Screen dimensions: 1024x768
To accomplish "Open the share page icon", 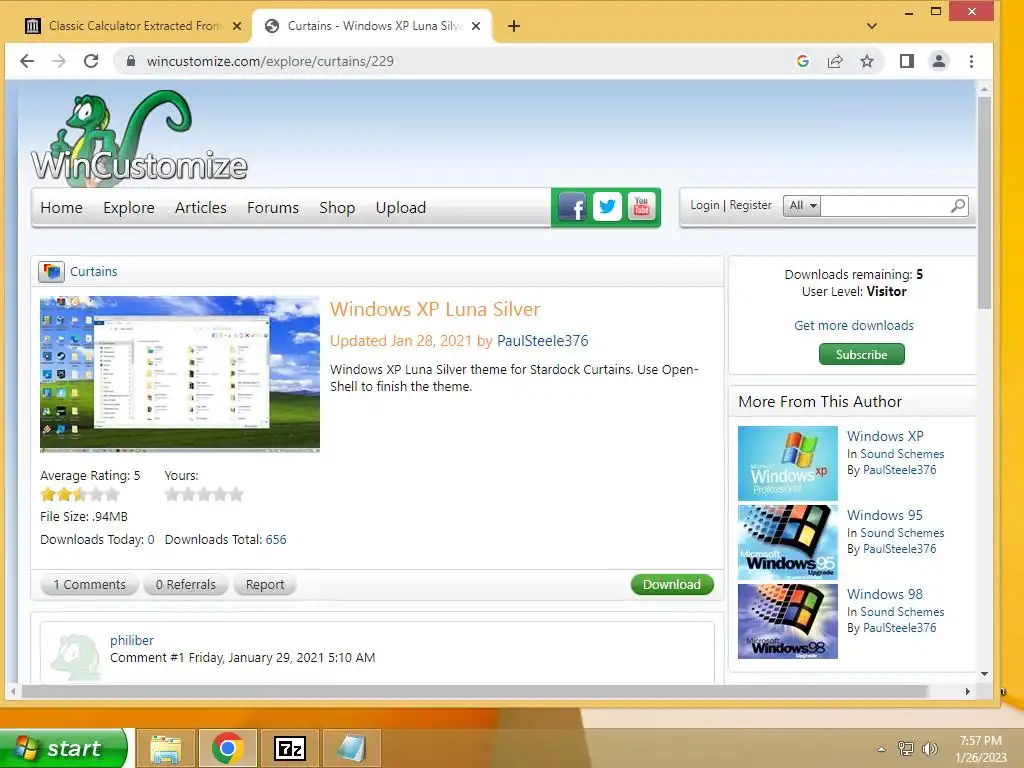I will 835,61.
